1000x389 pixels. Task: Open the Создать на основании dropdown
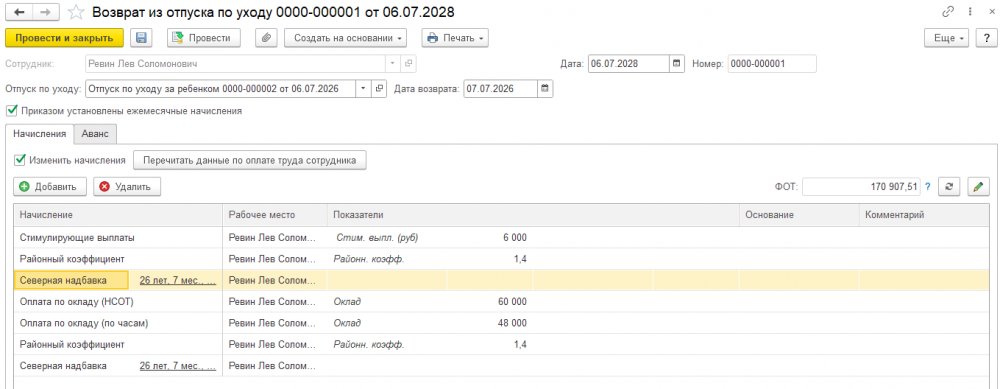tap(346, 38)
